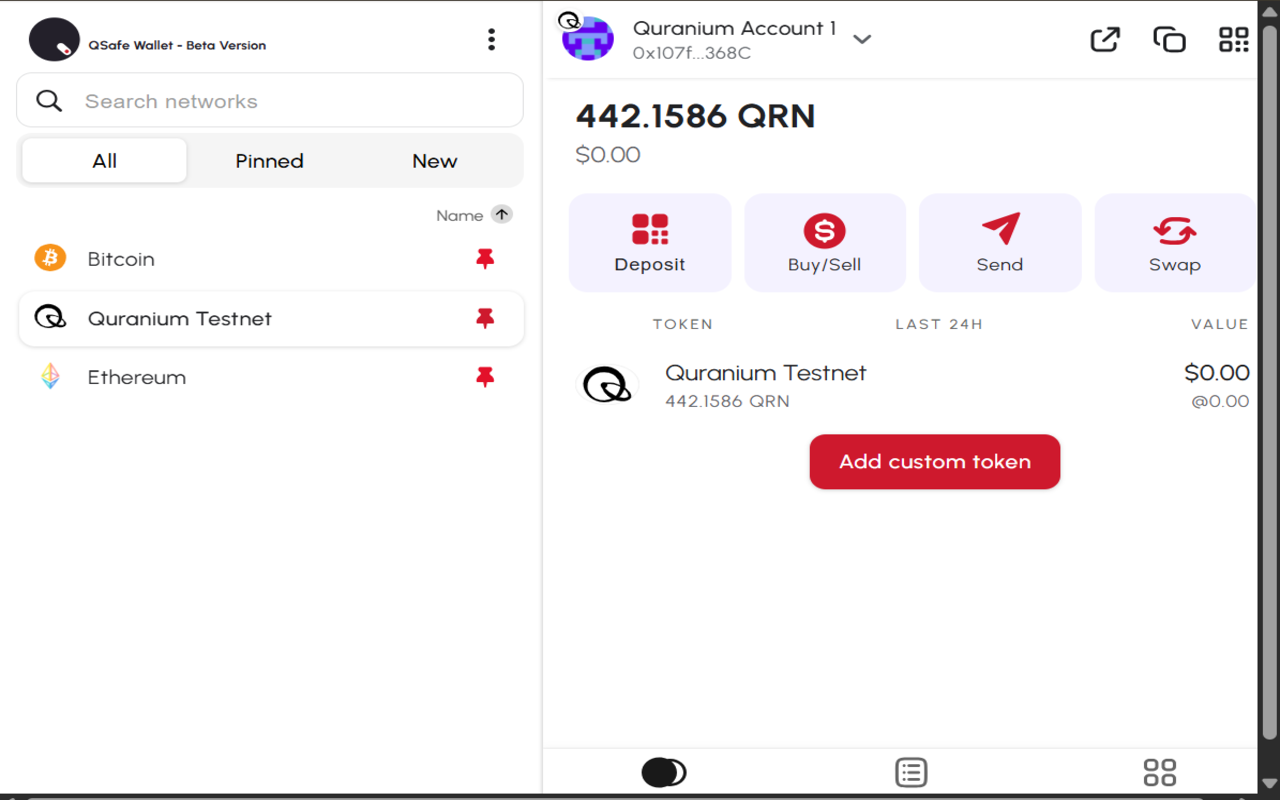
Task: Expand the Quranium Account 1 dropdown
Action: pos(862,41)
